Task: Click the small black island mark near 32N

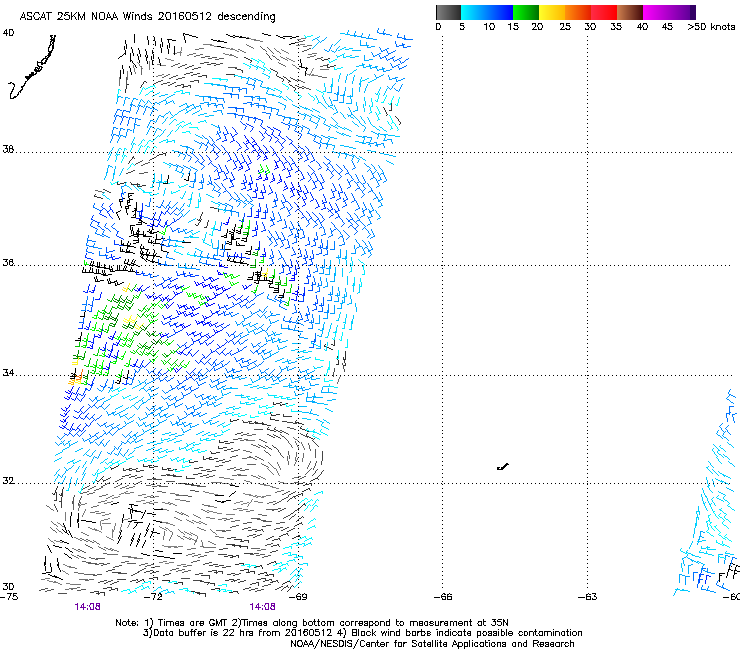Action: 503,467
